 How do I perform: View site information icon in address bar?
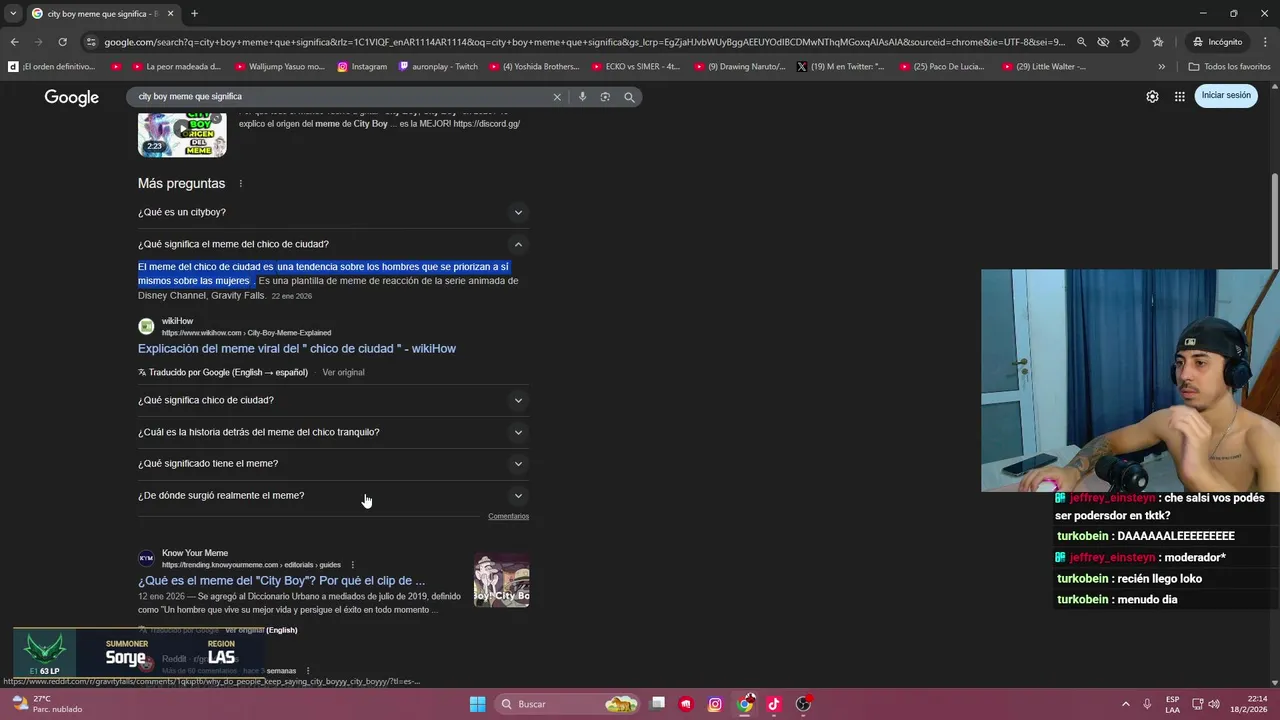pos(91,42)
